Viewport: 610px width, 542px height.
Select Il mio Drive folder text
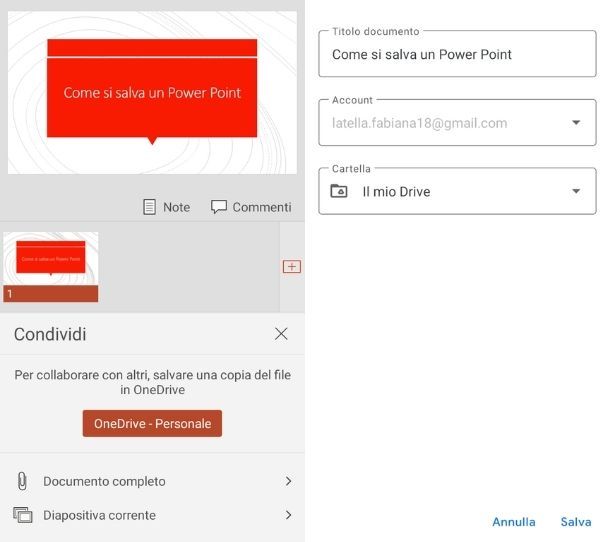point(396,191)
